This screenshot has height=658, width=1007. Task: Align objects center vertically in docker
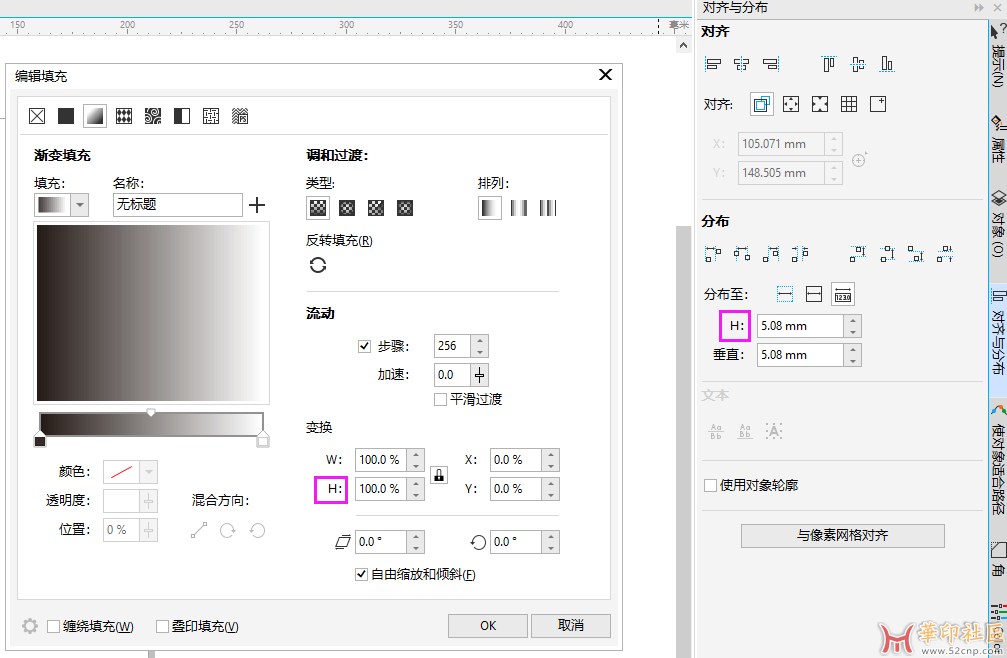pyautogui.click(x=858, y=64)
